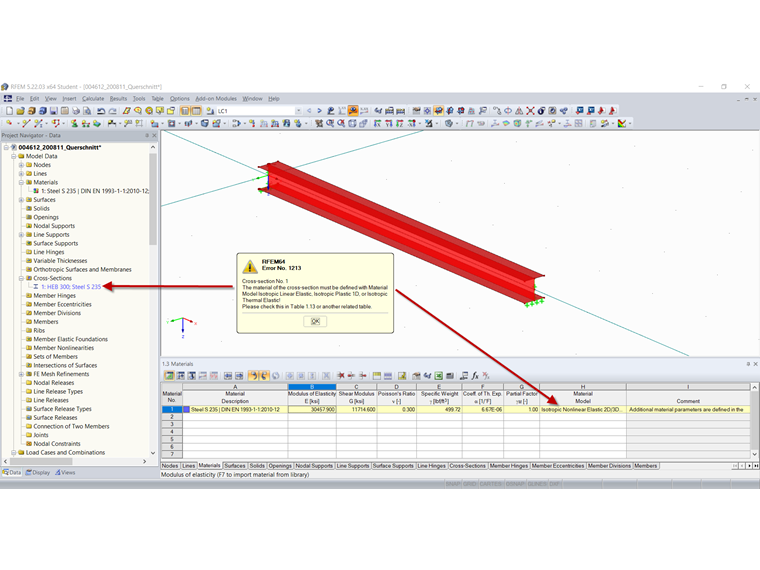Select Steel S 235 material tree item
This screenshot has width=760, height=570.
[x=95, y=191]
